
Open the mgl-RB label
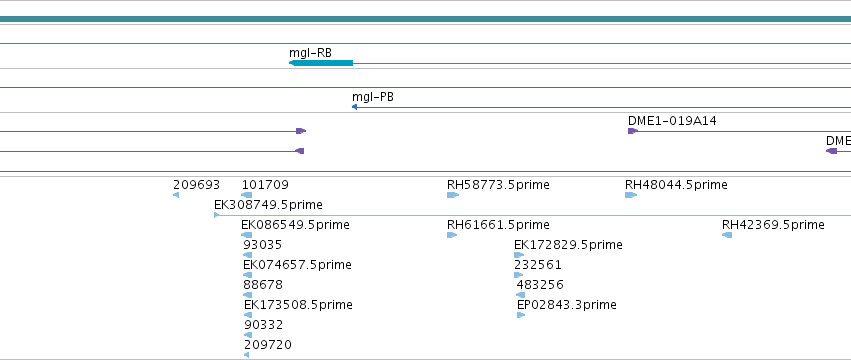(310, 53)
